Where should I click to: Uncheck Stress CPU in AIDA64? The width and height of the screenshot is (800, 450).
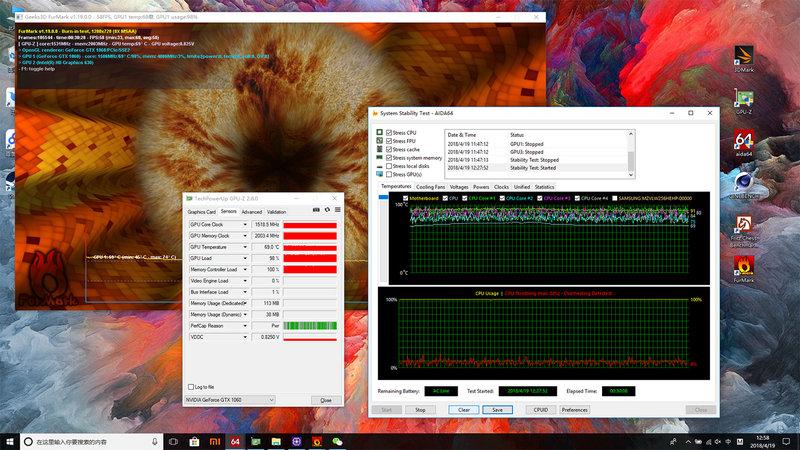(x=389, y=133)
